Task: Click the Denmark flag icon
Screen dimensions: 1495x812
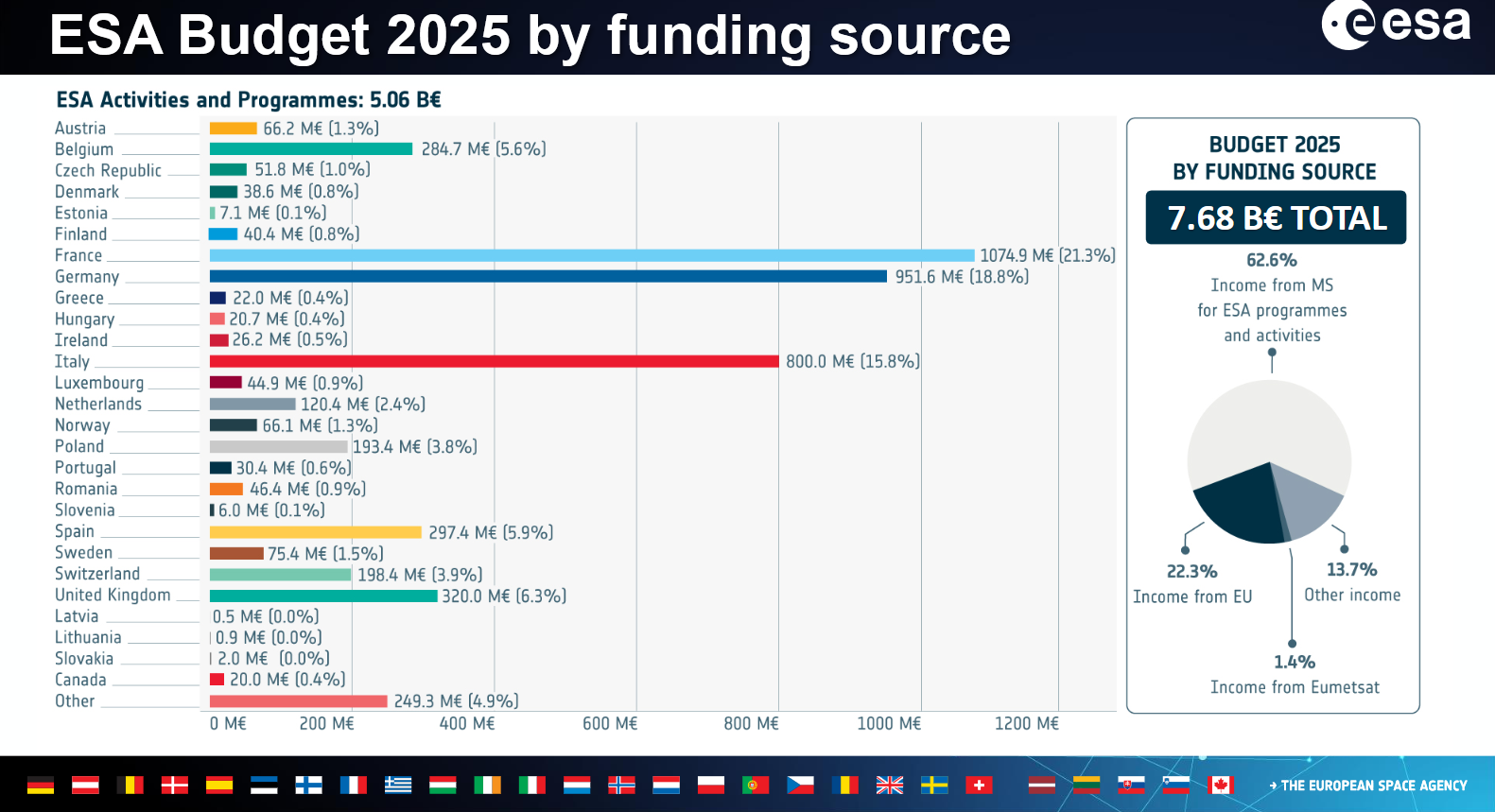Action: click(175, 785)
